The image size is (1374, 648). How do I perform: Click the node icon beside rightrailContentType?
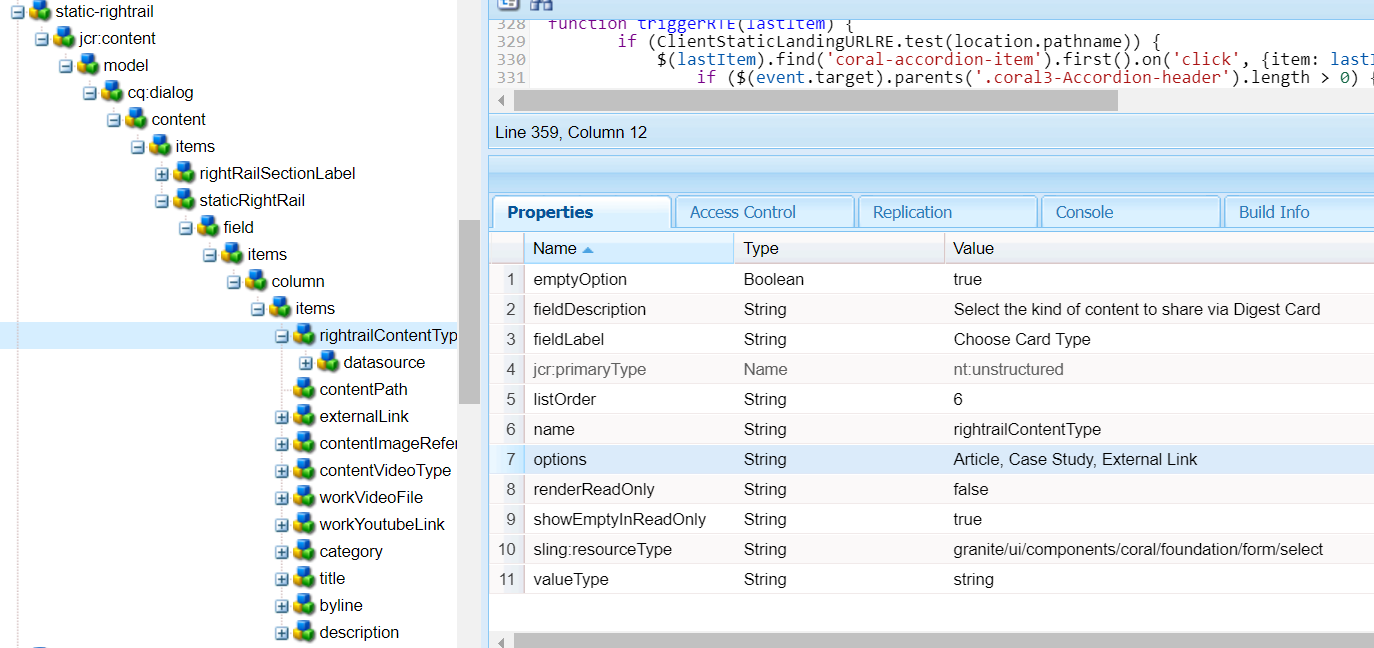click(x=302, y=335)
